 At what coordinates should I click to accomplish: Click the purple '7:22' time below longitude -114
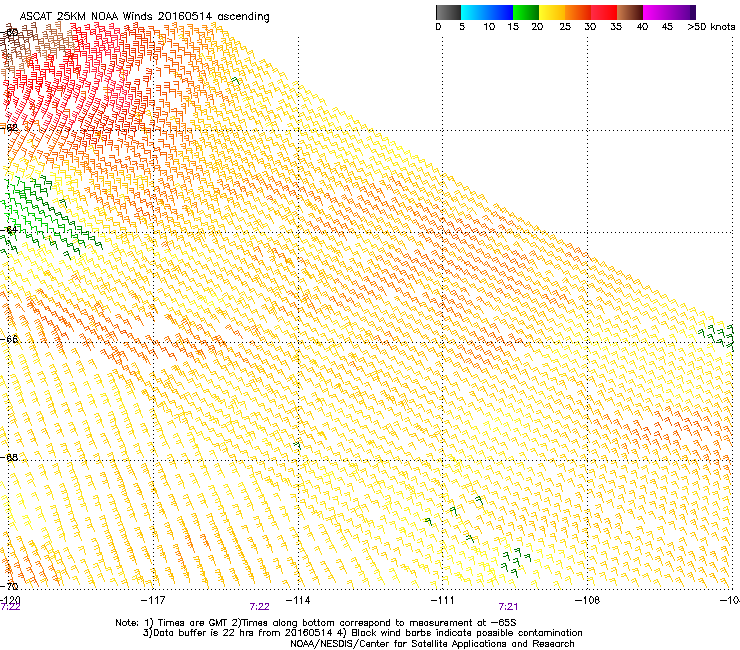point(260,607)
